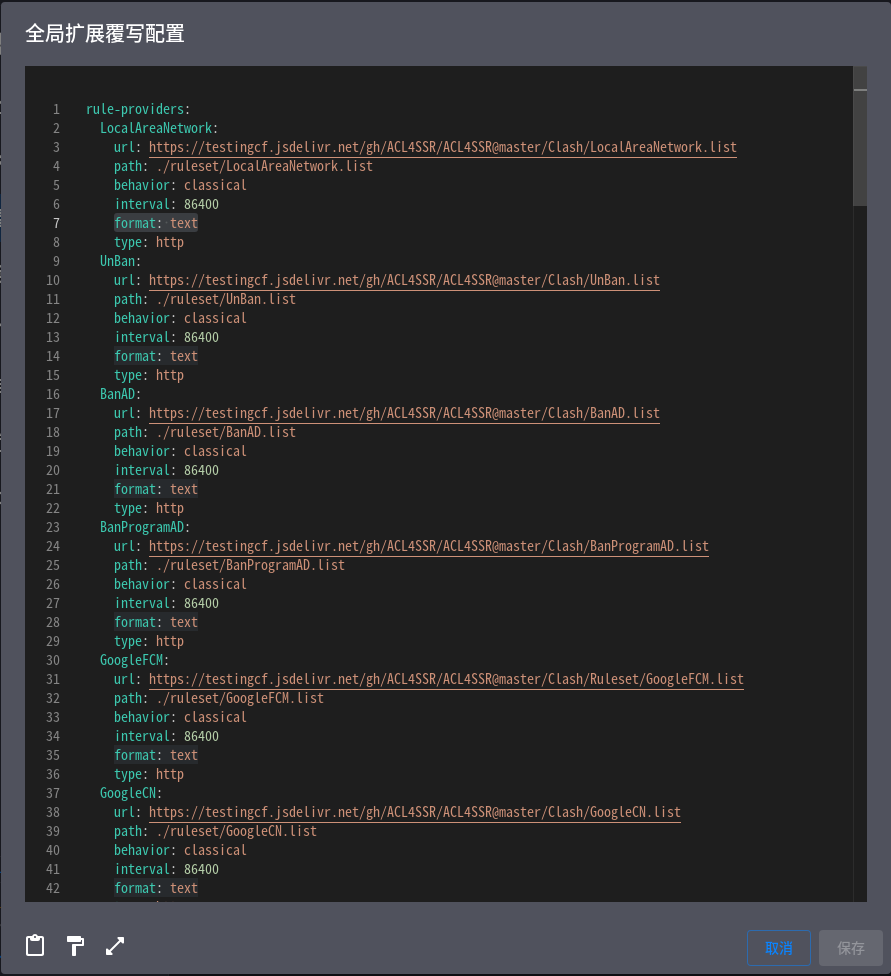Click path ./ruleset/LocalAreaNetwork.list text
This screenshot has width=891, height=976.
[x=243, y=166]
